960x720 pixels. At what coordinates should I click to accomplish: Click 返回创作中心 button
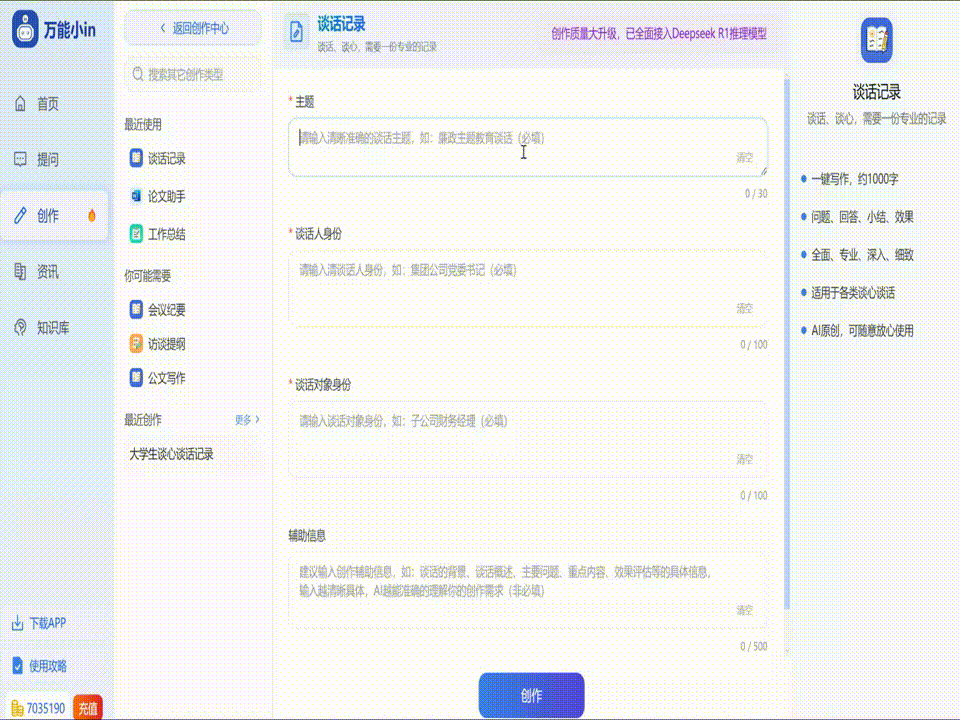click(193, 28)
